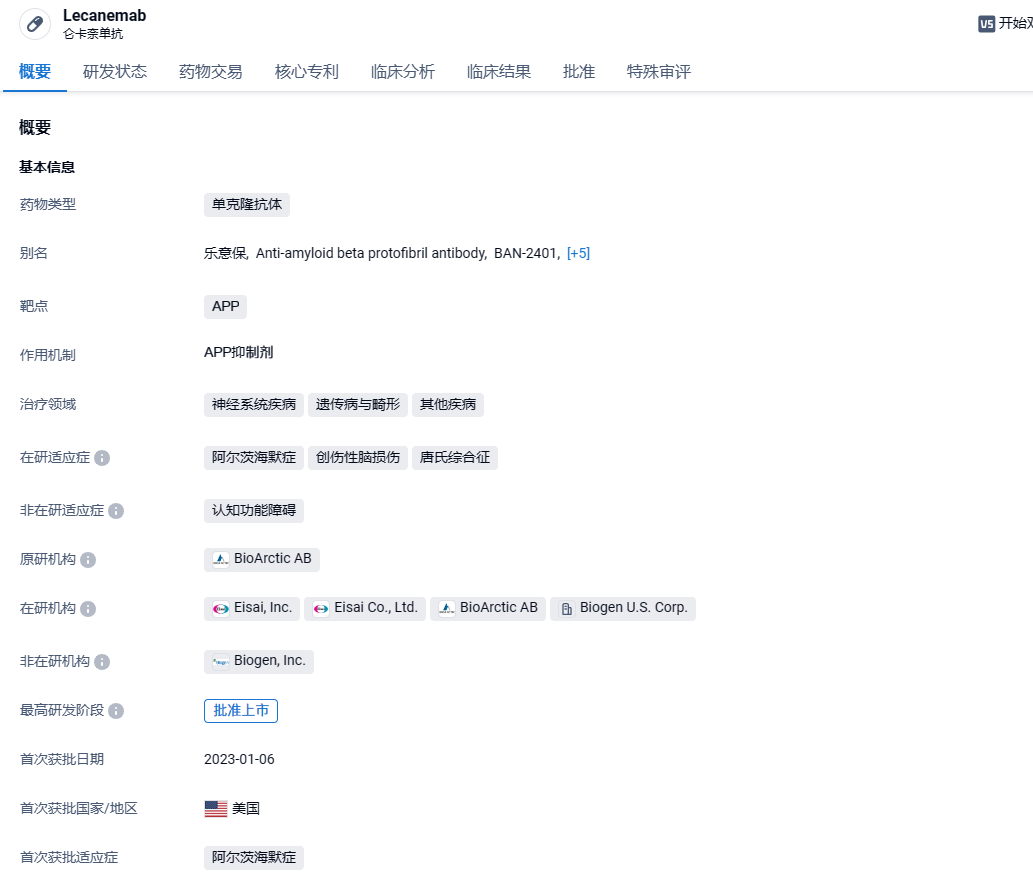Click the 认知功能障碍 tag

[x=254, y=510]
